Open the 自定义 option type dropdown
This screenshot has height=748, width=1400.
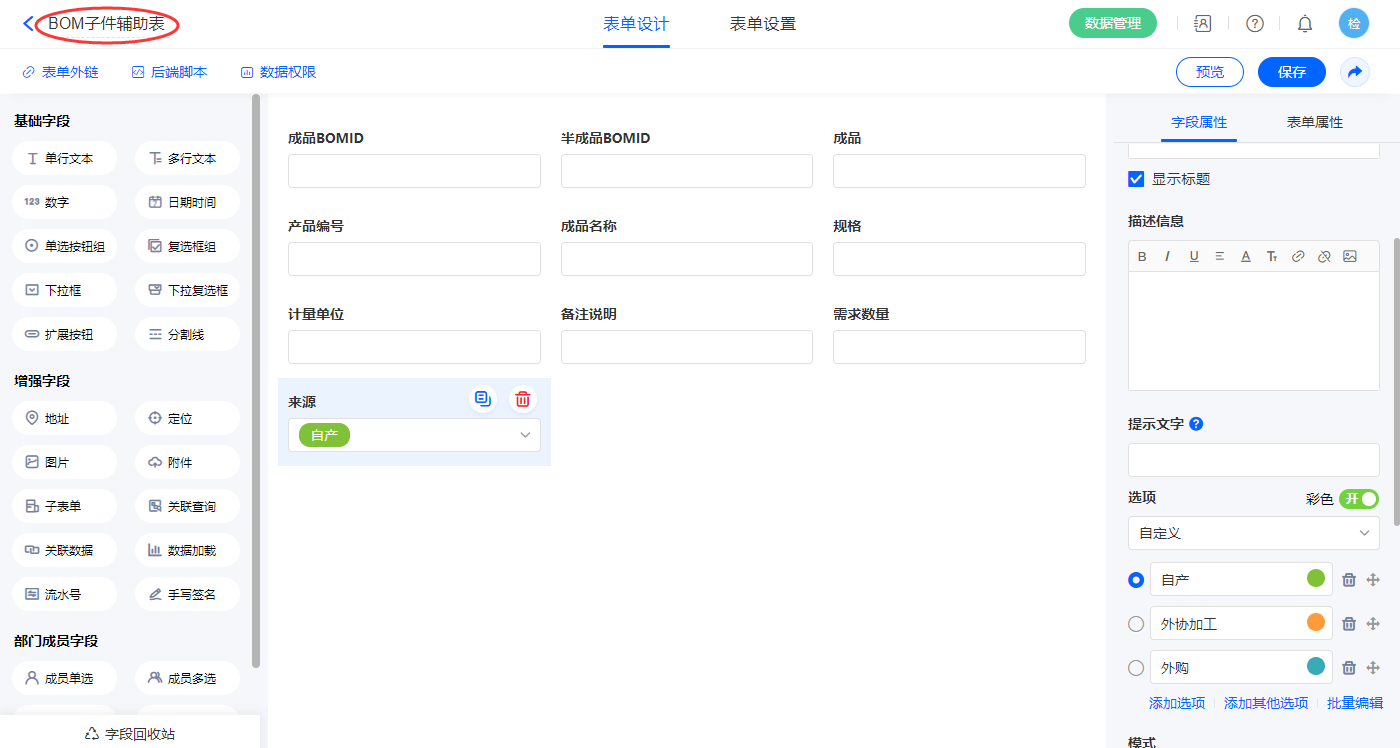1253,533
